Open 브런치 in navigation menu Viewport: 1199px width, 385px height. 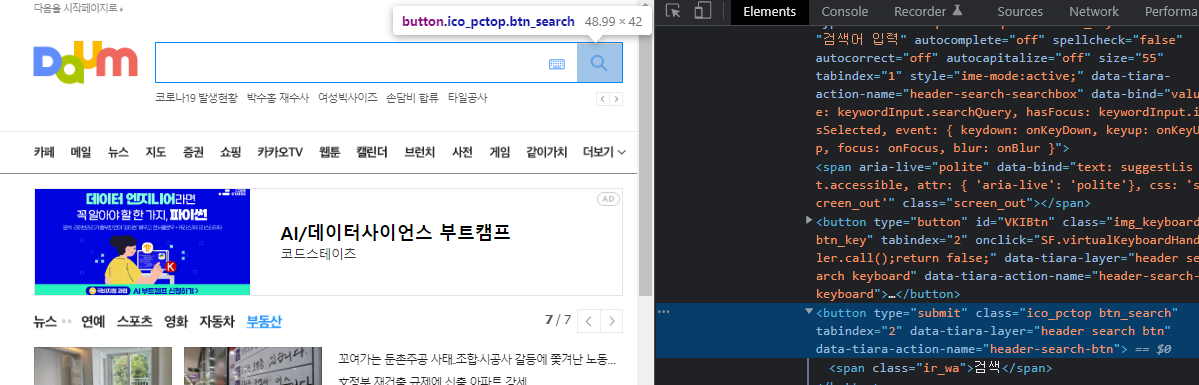(420, 152)
